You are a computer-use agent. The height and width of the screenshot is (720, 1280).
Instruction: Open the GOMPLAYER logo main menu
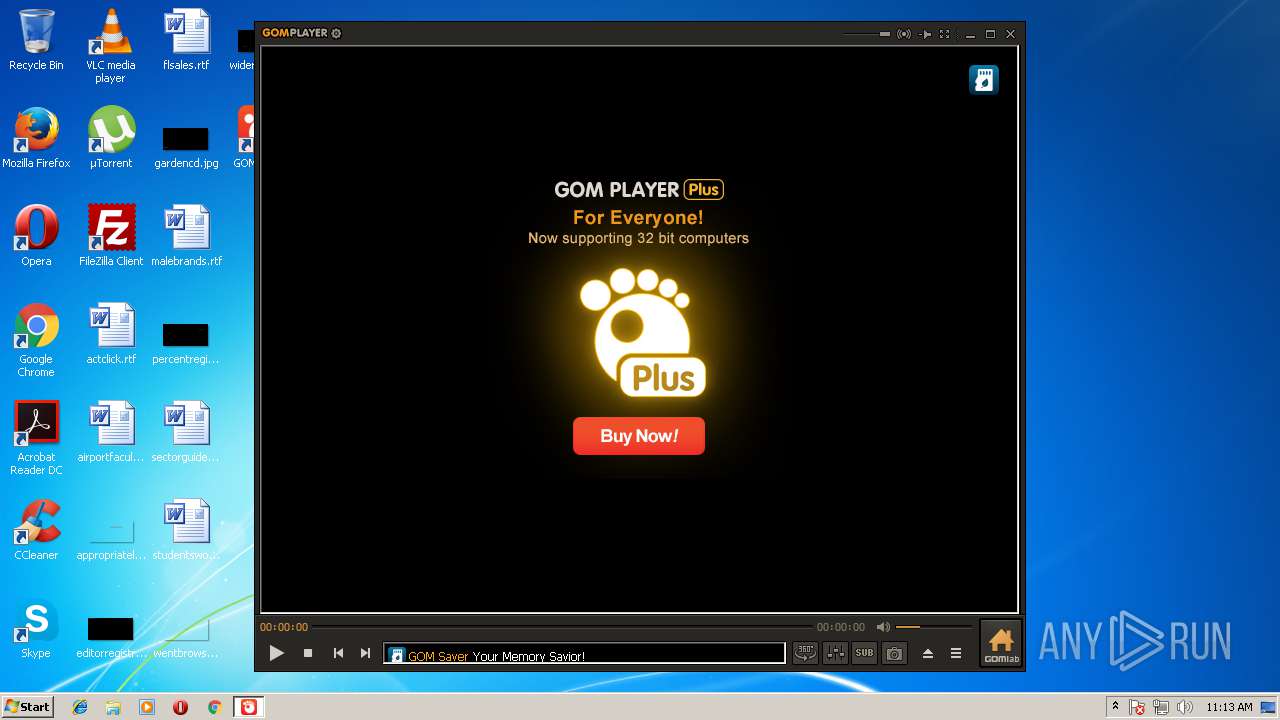coord(295,33)
